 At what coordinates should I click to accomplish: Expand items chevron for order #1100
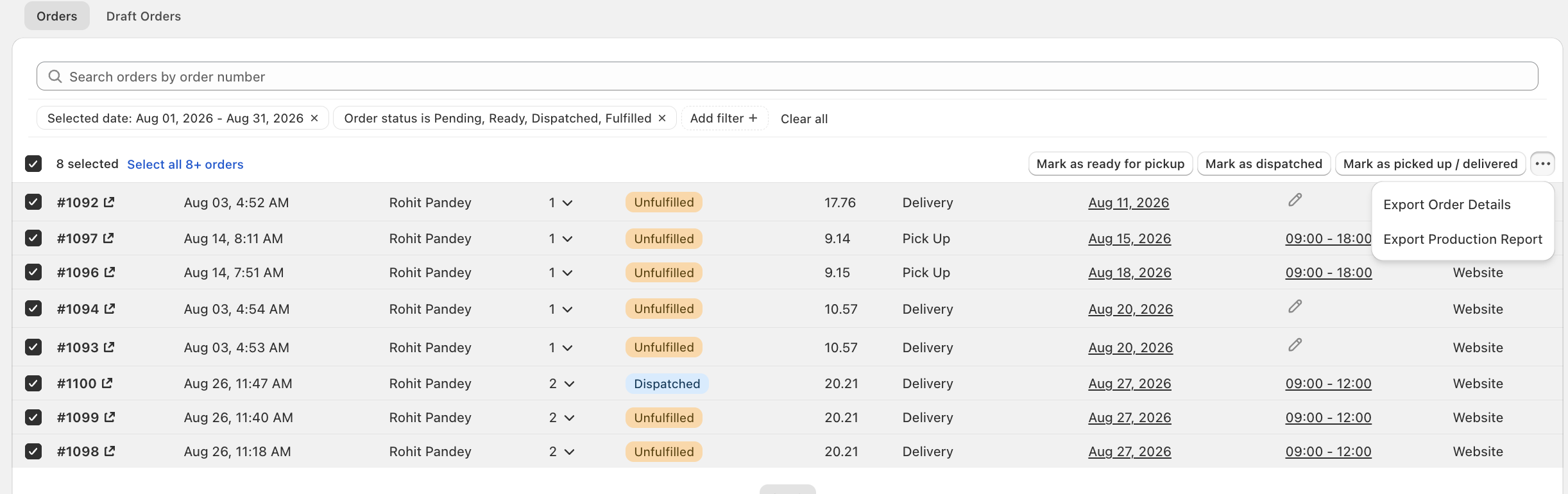pyautogui.click(x=569, y=384)
